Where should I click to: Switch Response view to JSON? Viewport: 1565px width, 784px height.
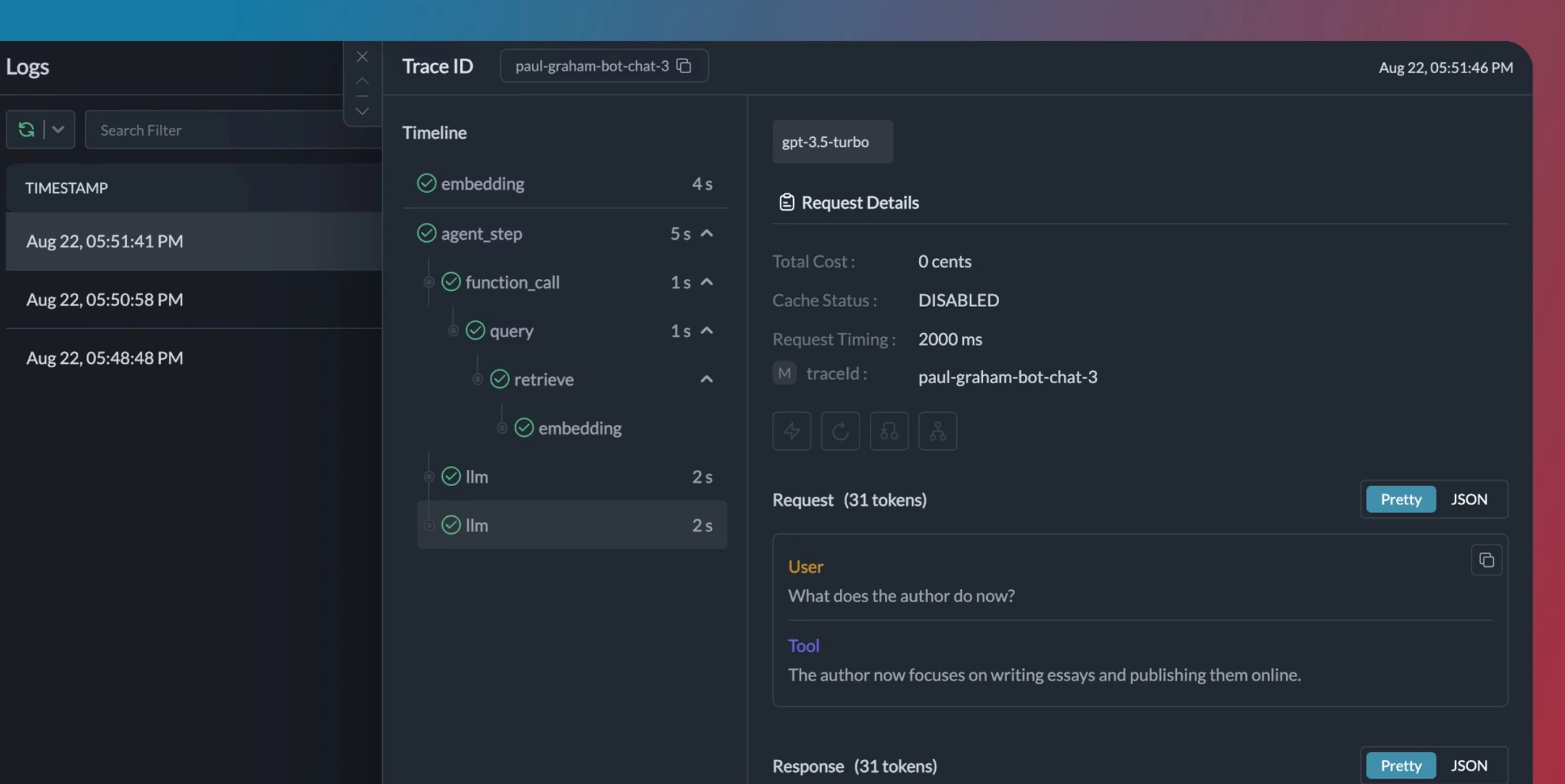(1469, 765)
